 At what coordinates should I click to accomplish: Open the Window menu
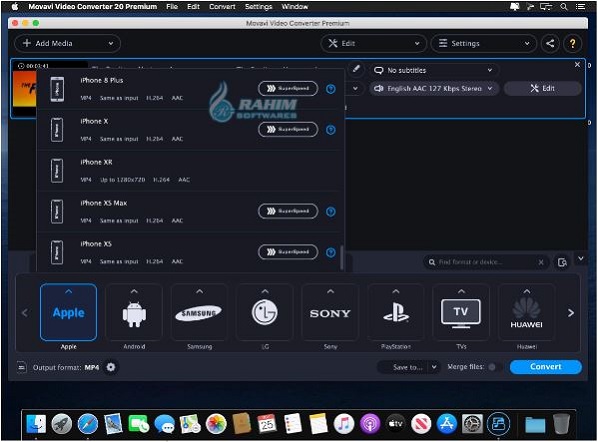[295, 6]
